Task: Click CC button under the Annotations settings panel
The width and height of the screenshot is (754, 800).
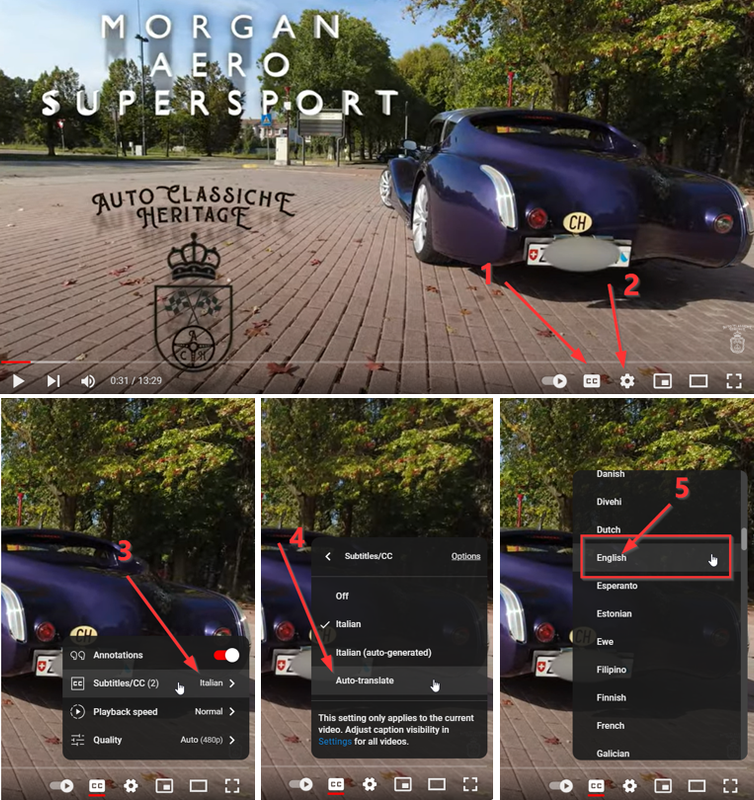Action: [x=97, y=786]
